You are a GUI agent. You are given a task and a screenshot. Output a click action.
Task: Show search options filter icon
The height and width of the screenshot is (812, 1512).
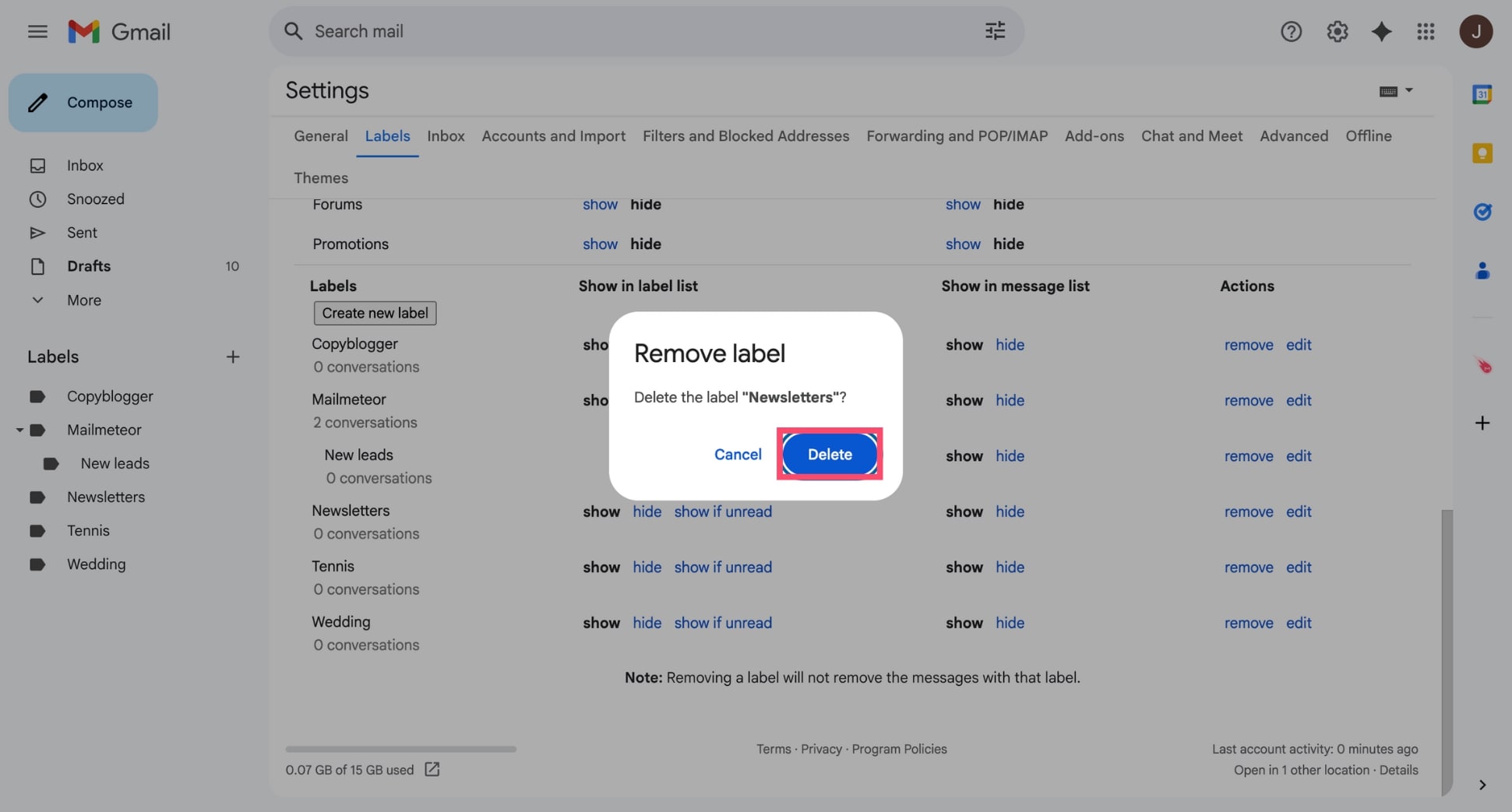995,31
